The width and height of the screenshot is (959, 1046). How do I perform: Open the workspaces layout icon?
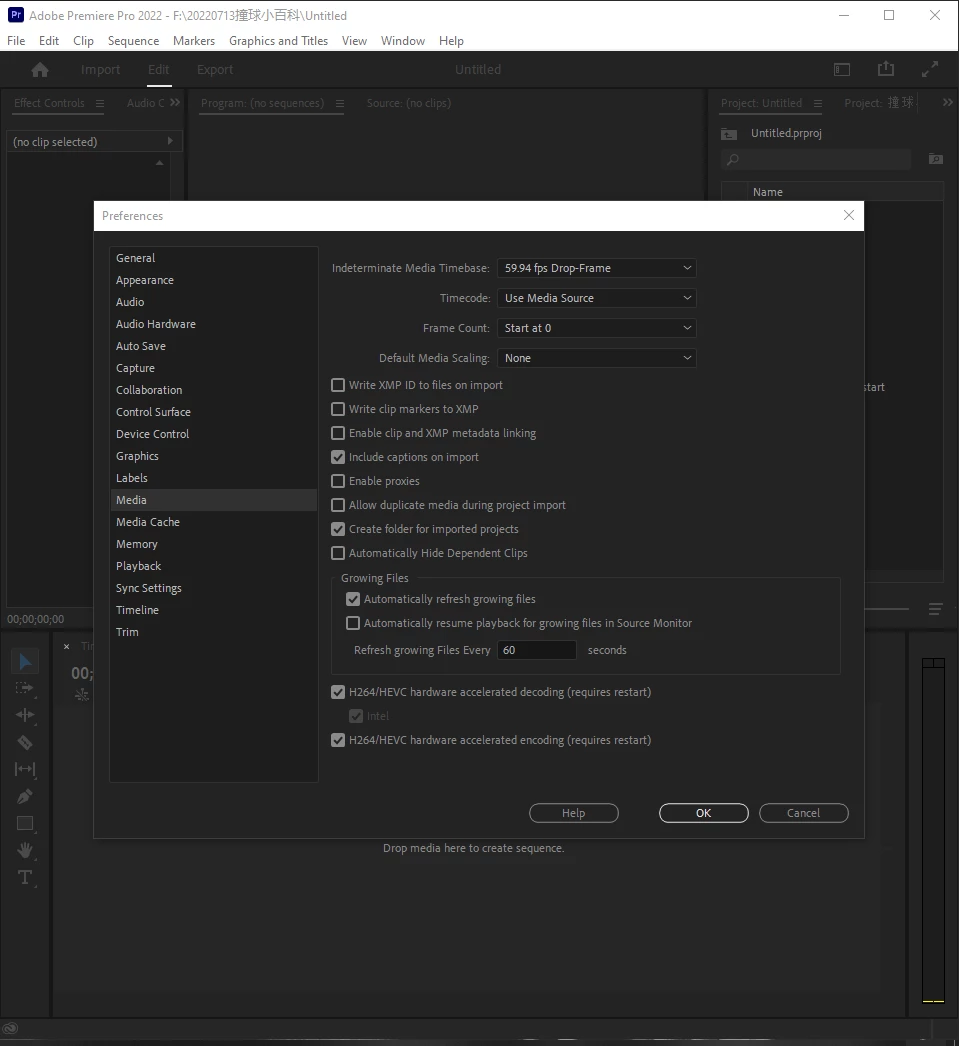[x=842, y=69]
